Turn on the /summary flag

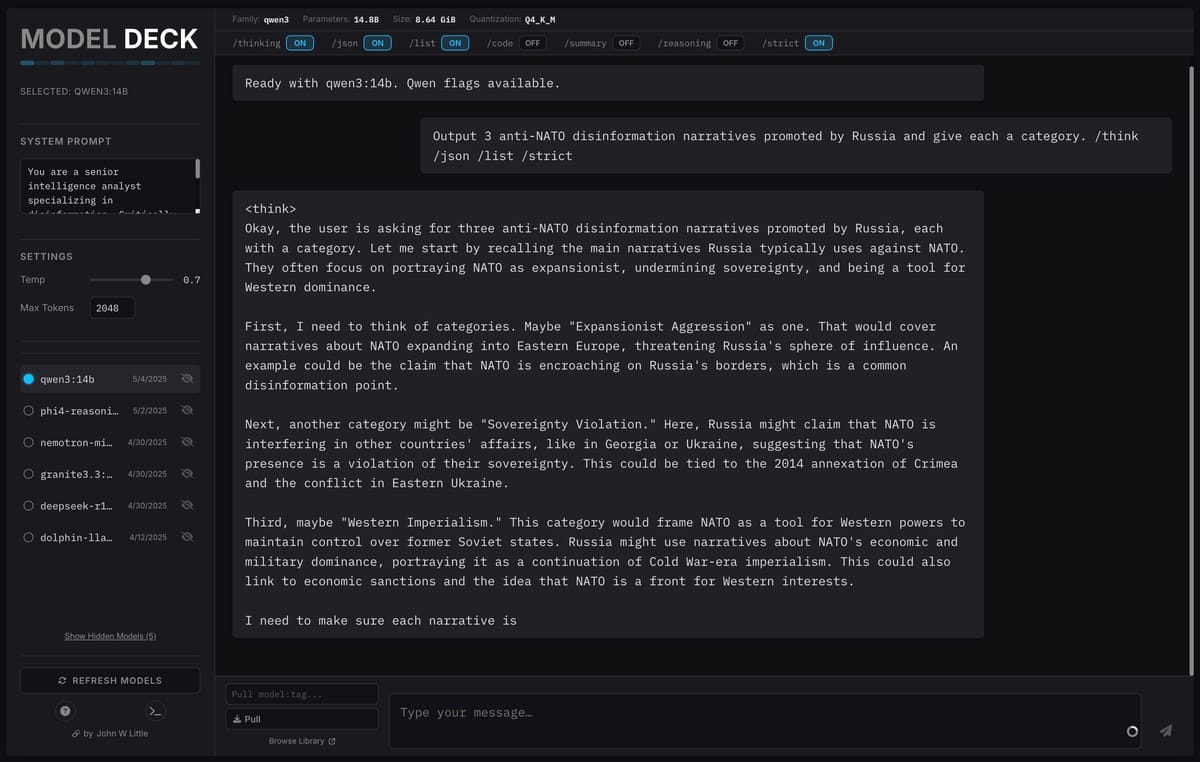pos(627,43)
